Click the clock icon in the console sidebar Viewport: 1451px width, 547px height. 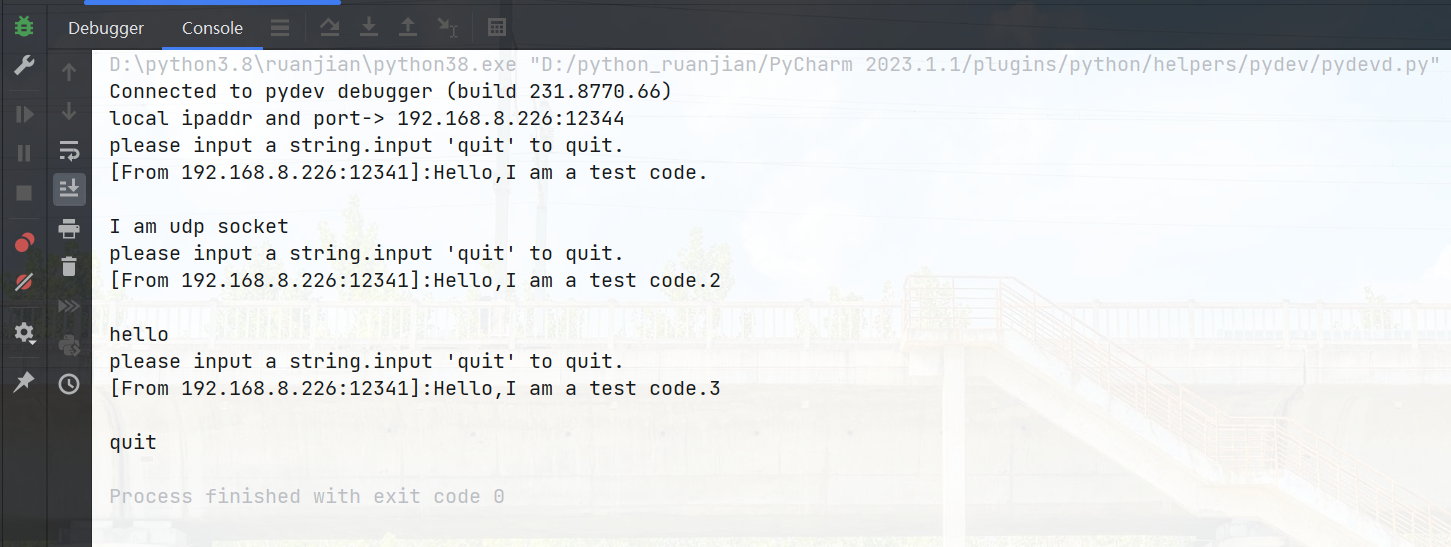69,383
